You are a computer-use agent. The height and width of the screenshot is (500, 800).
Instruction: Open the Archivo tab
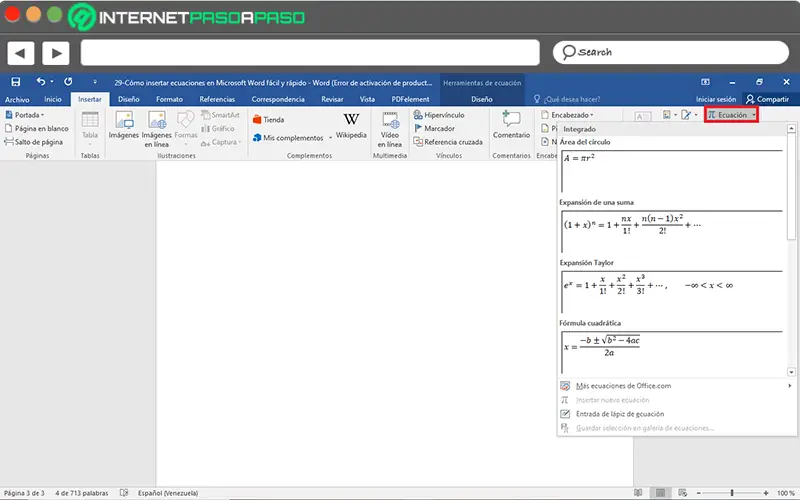pyautogui.click(x=17, y=99)
